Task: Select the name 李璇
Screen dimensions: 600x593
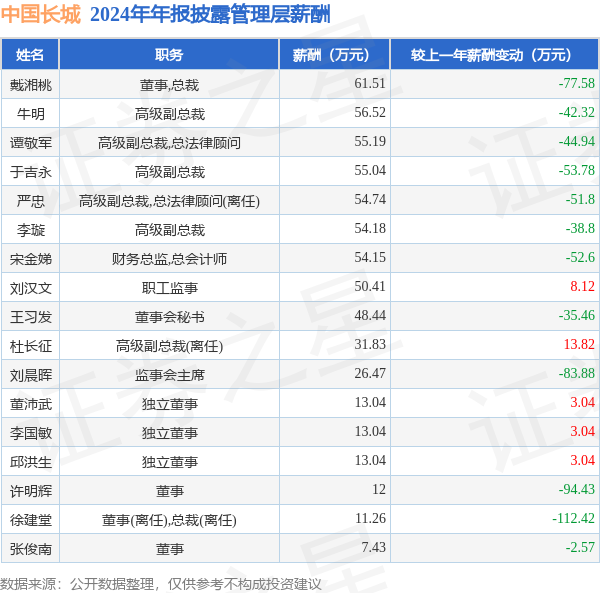Action: click(x=31, y=230)
